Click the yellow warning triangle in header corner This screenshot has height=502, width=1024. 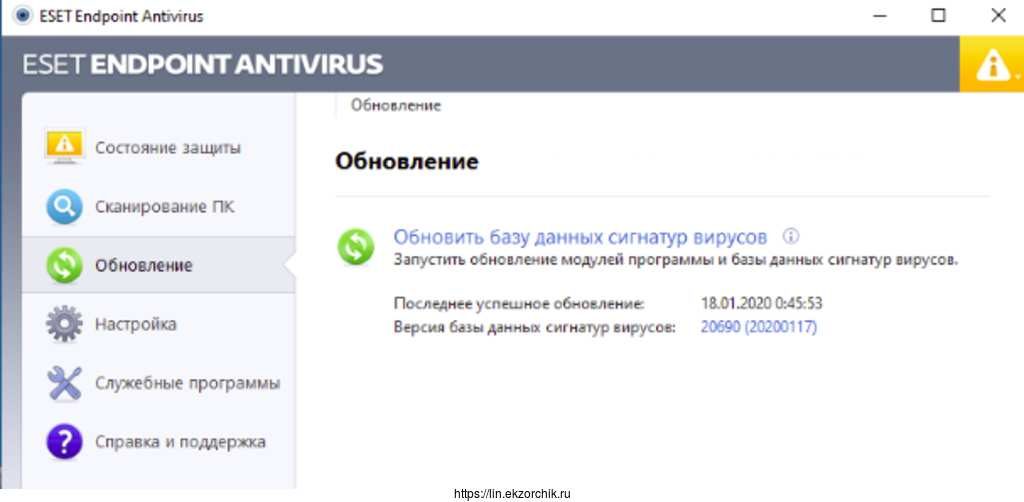click(x=991, y=65)
